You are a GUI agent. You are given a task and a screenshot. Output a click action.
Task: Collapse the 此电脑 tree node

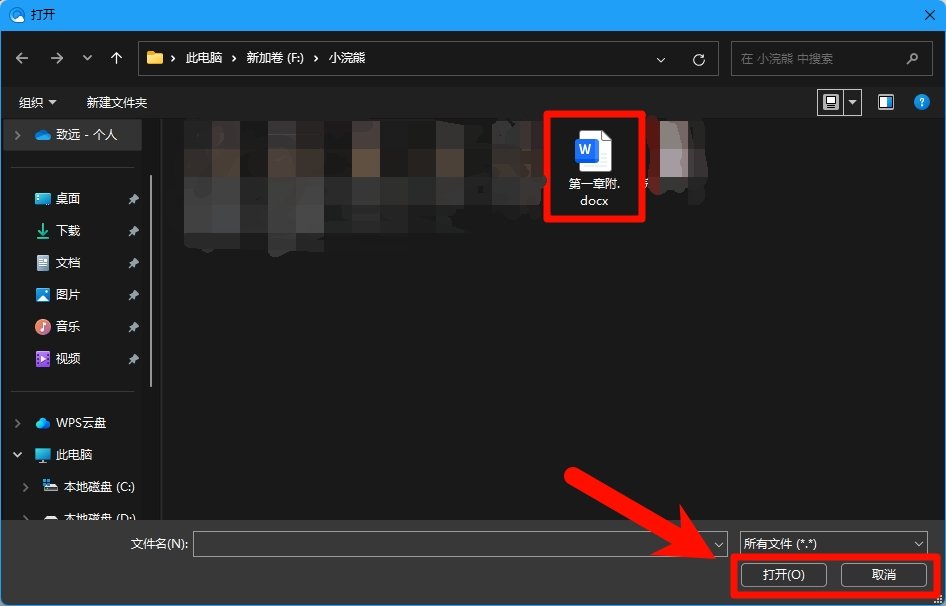coord(18,455)
